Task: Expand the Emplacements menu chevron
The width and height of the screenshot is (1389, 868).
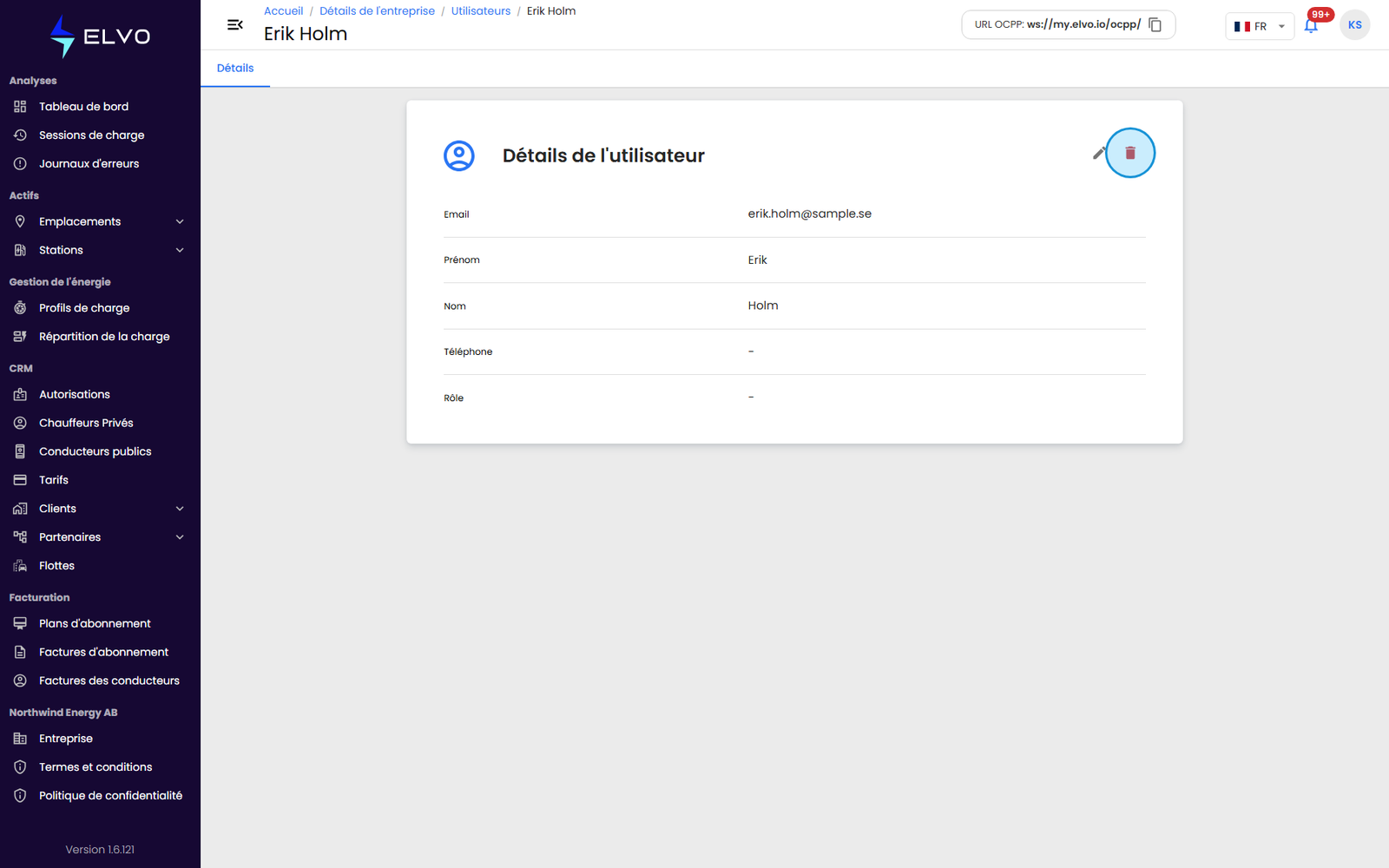Action: click(x=180, y=221)
